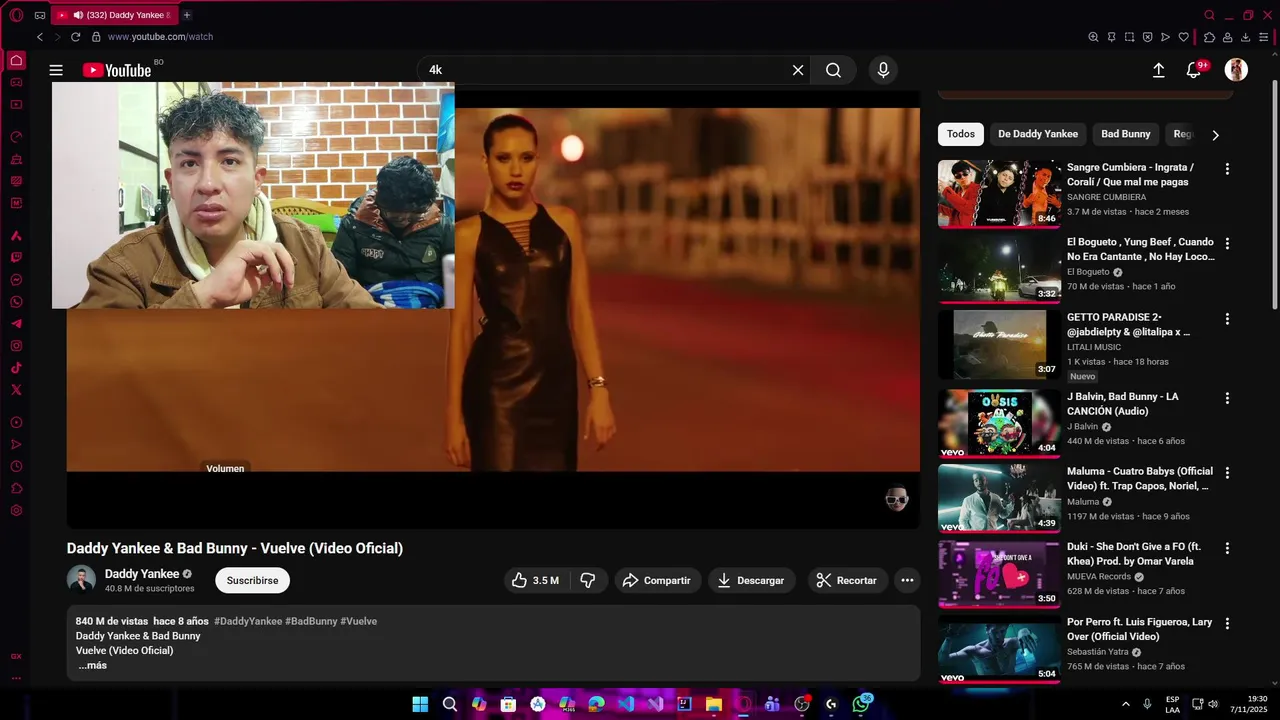Open the #Vuelve hashtag link

pos(359,621)
